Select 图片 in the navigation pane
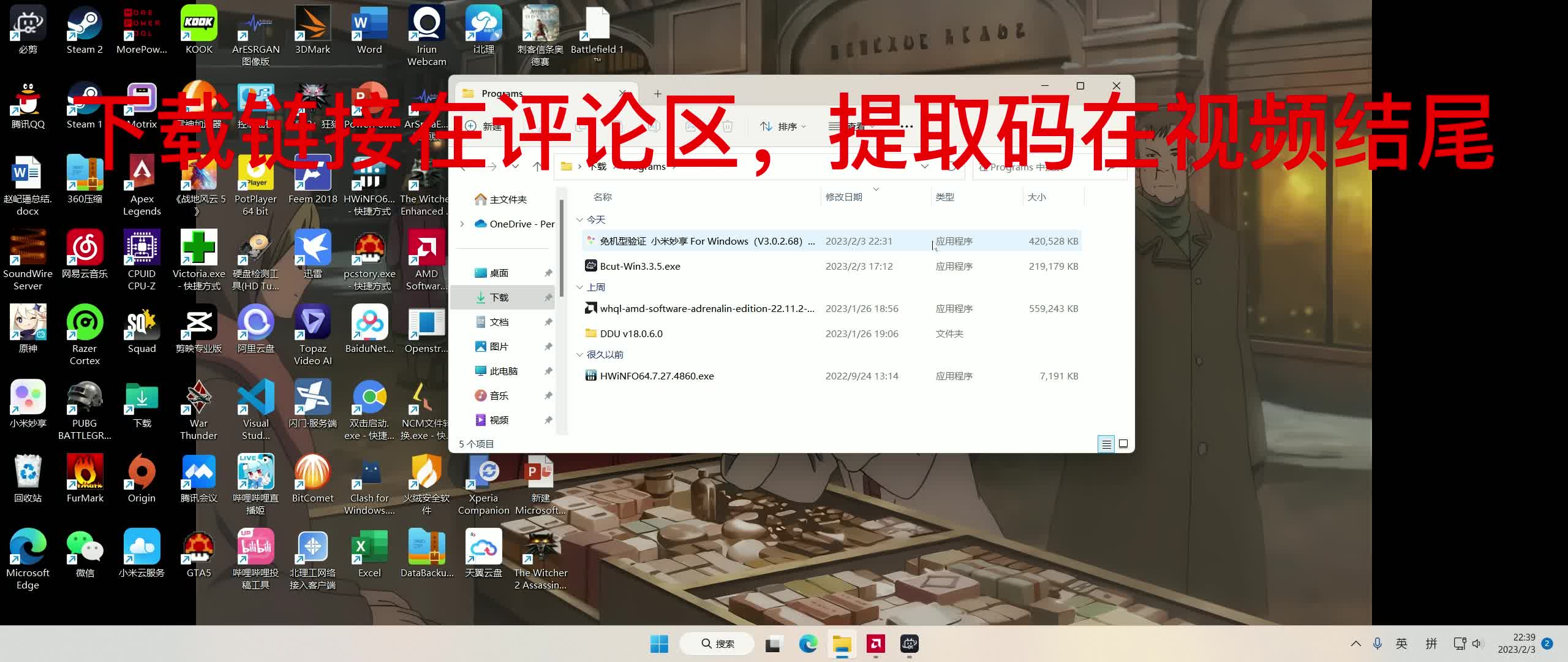The height and width of the screenshot is (662, 1568). 503,346
